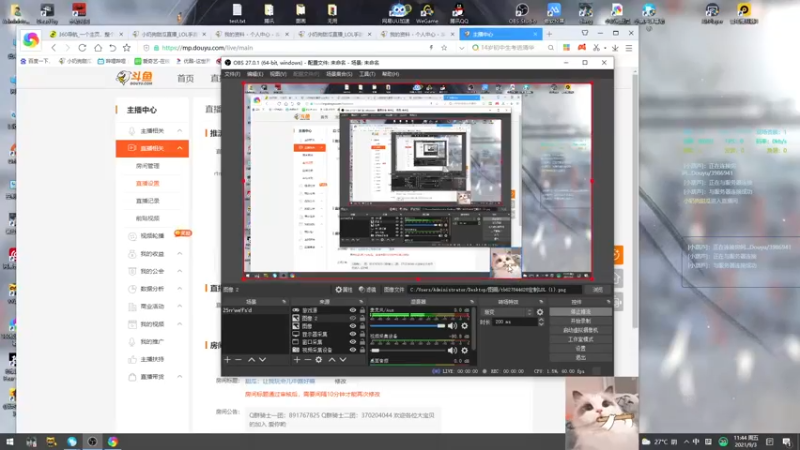Click 启动虚拟摄像机 button
The height and width of the screenshot is (450, 800).
(x=581, y=330)
